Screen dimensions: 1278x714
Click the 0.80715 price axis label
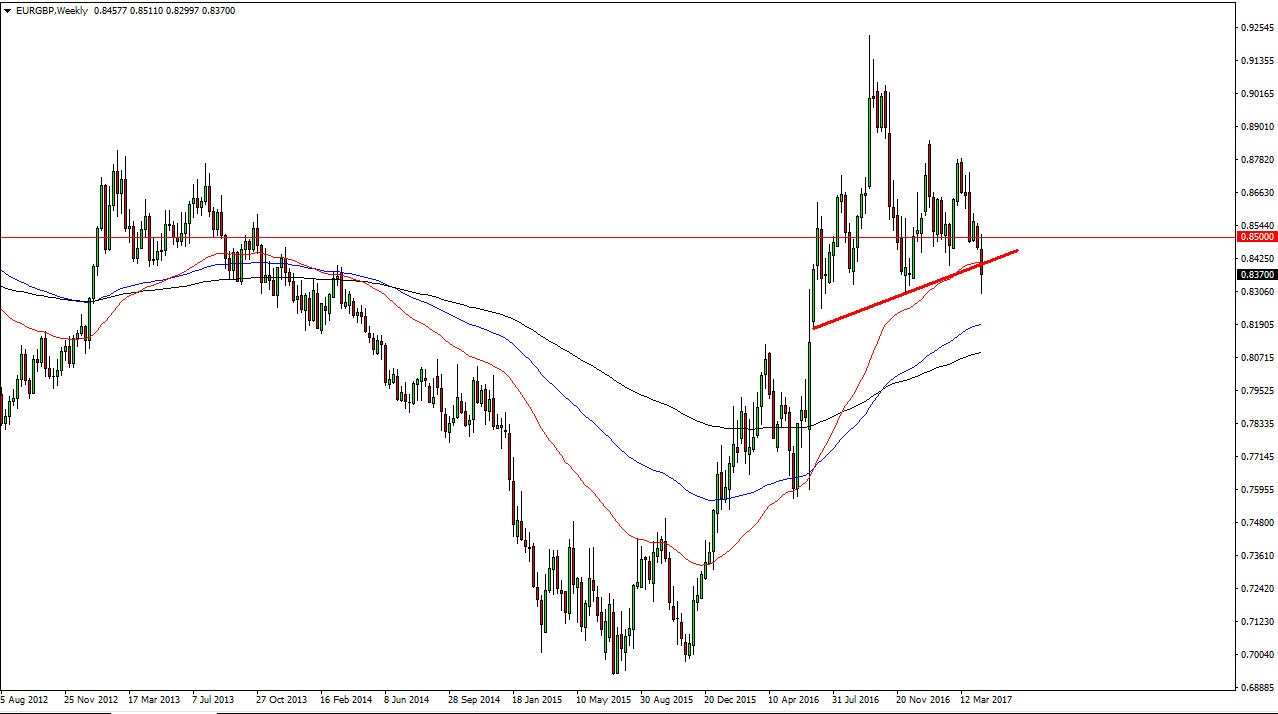(1256, 357)
